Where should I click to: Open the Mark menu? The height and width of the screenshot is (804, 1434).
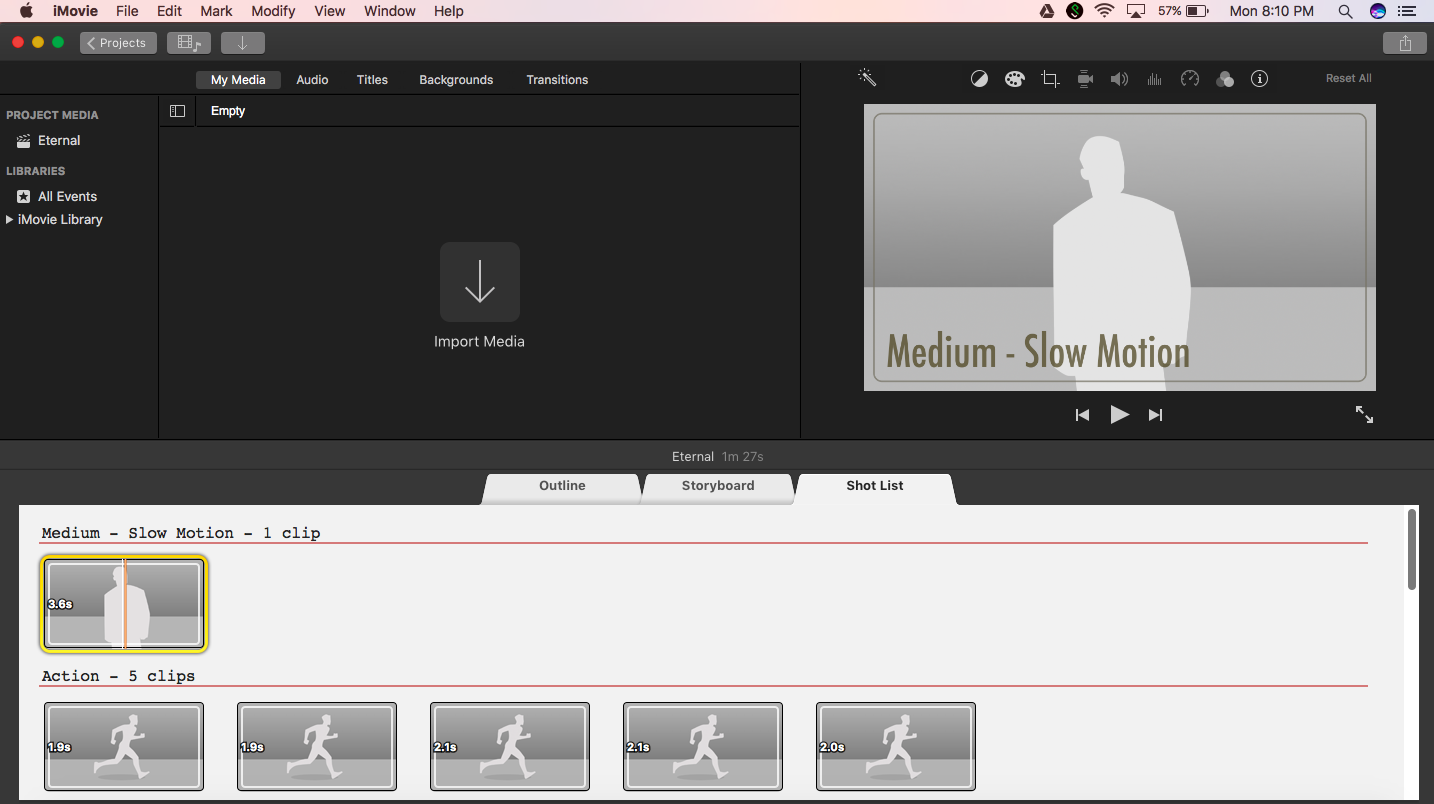point(216,11)
